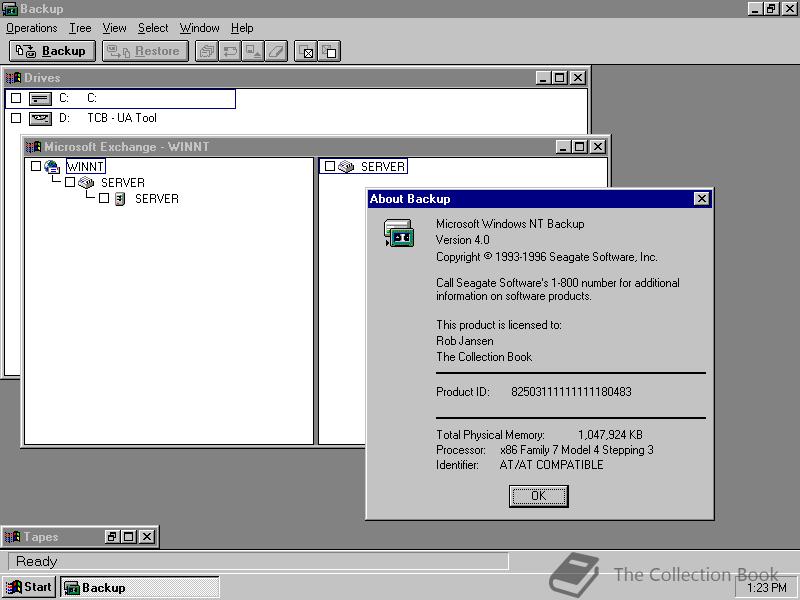This screenshot has height=600, width=800.
Task: Check the innermost SERVER computer checkbox
Action: click(104, 198)
